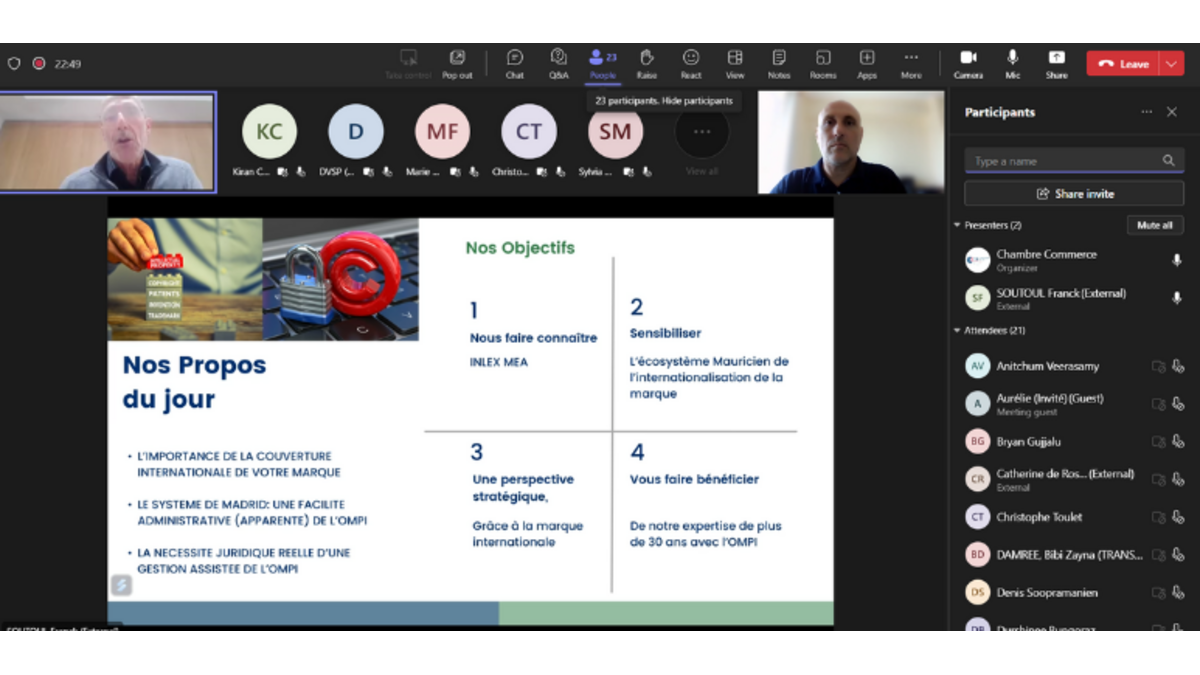Click the Share invite button

[x=1074, y=194]
